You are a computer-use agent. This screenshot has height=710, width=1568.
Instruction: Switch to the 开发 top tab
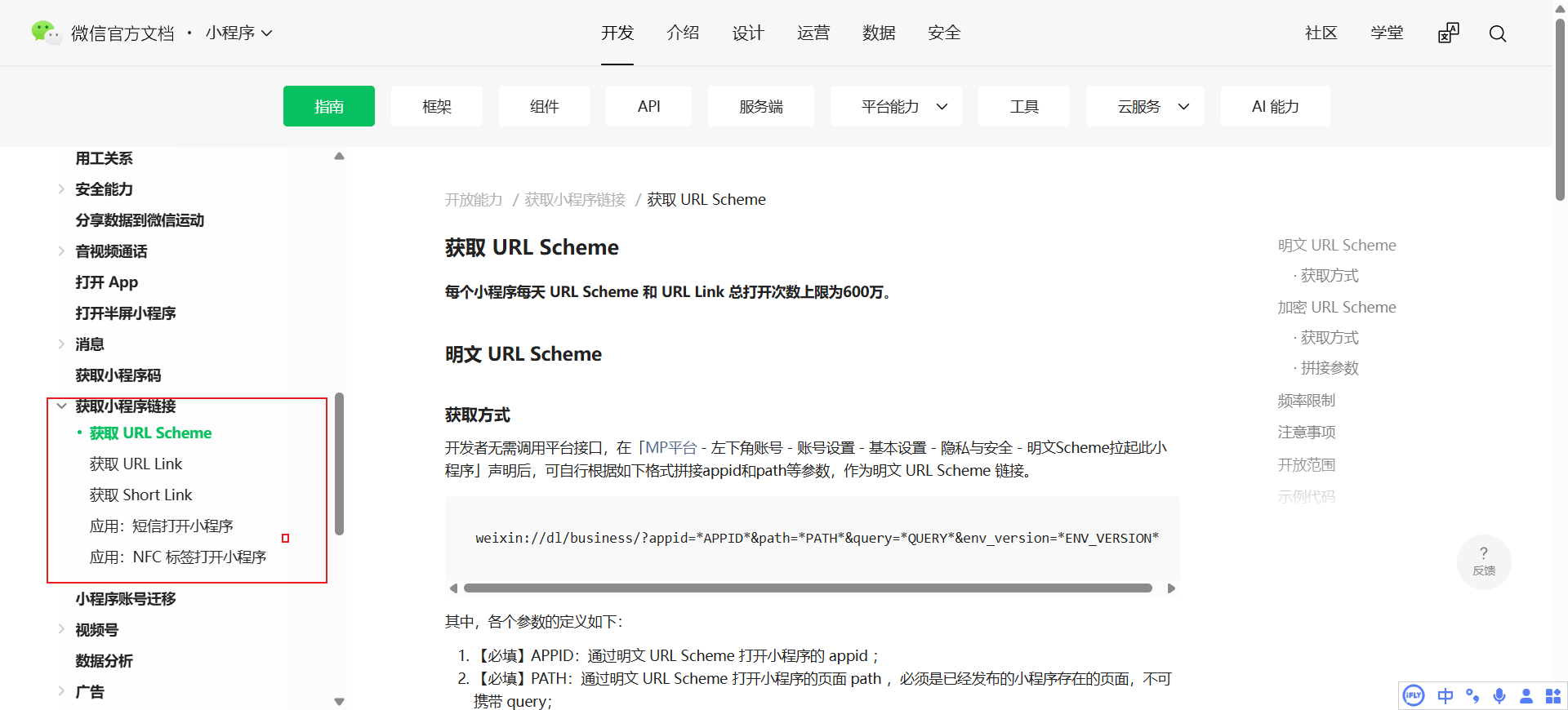pyautogui.click(x=617, y=33)
